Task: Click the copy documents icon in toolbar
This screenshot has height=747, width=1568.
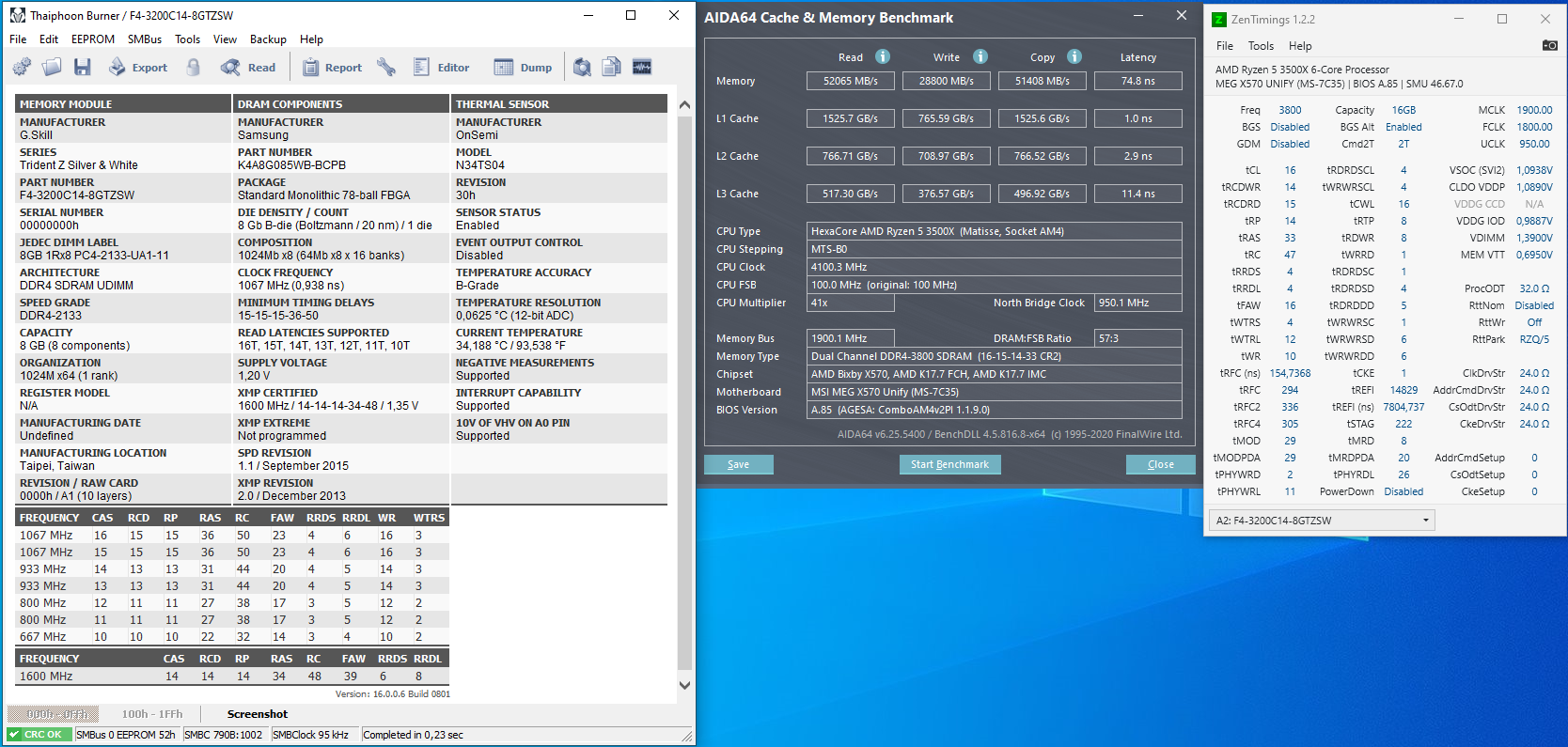Action: click(612, 67)
